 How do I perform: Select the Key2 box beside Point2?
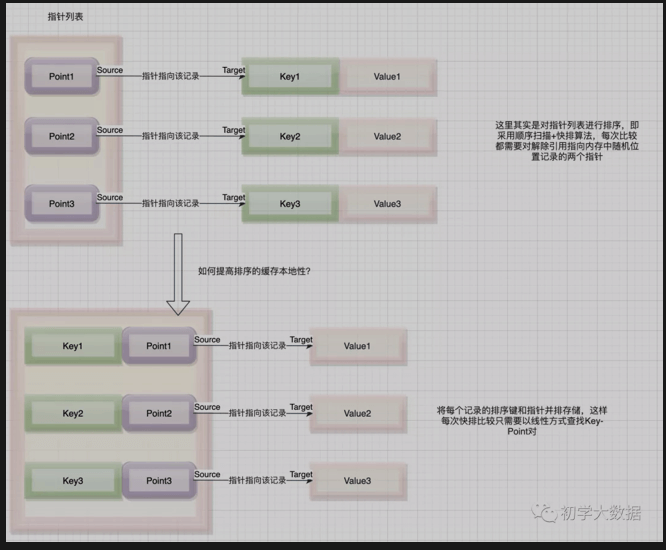point(73,413)
